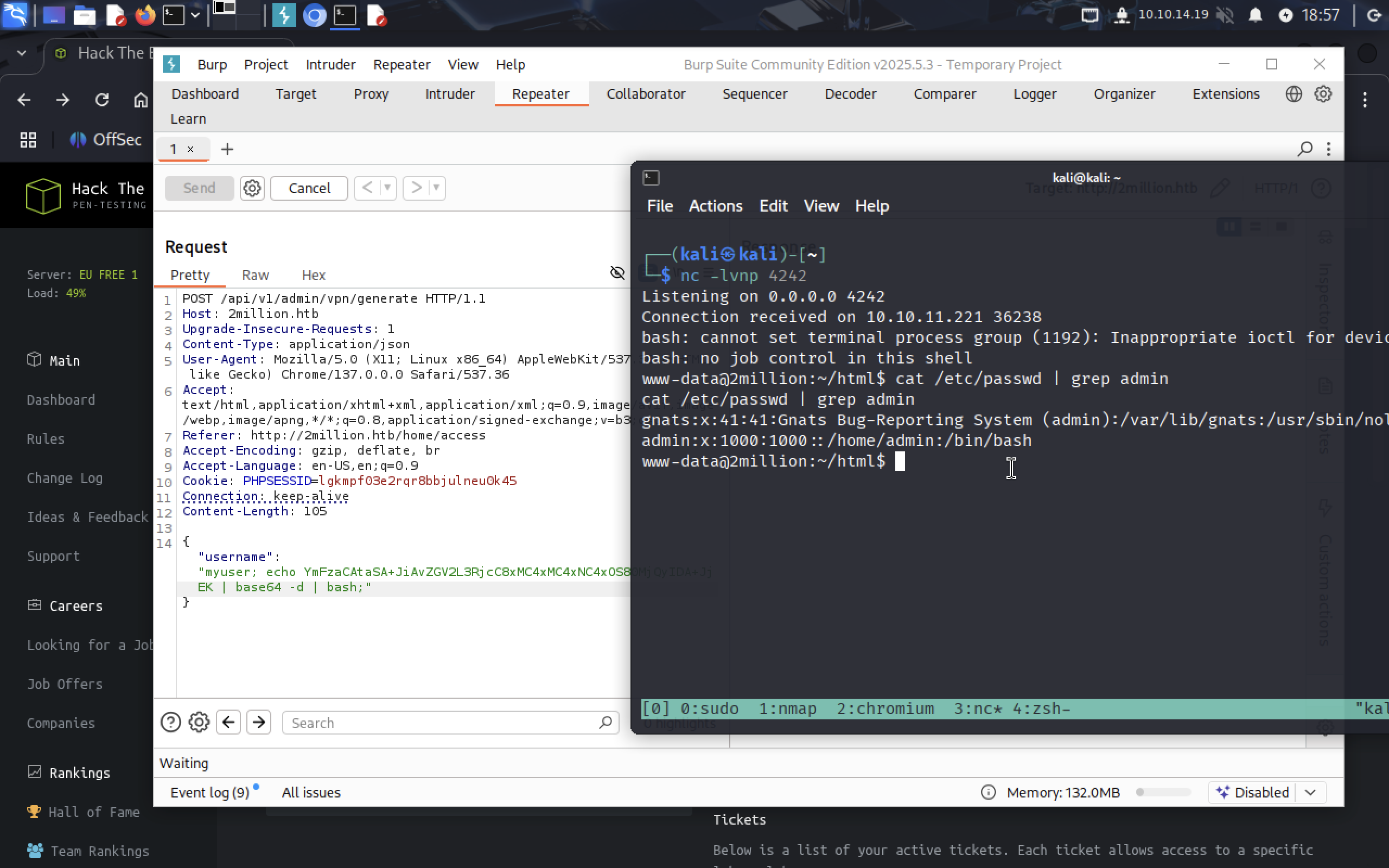Launch Firefox from the top panel

click(x=145, y=15)
